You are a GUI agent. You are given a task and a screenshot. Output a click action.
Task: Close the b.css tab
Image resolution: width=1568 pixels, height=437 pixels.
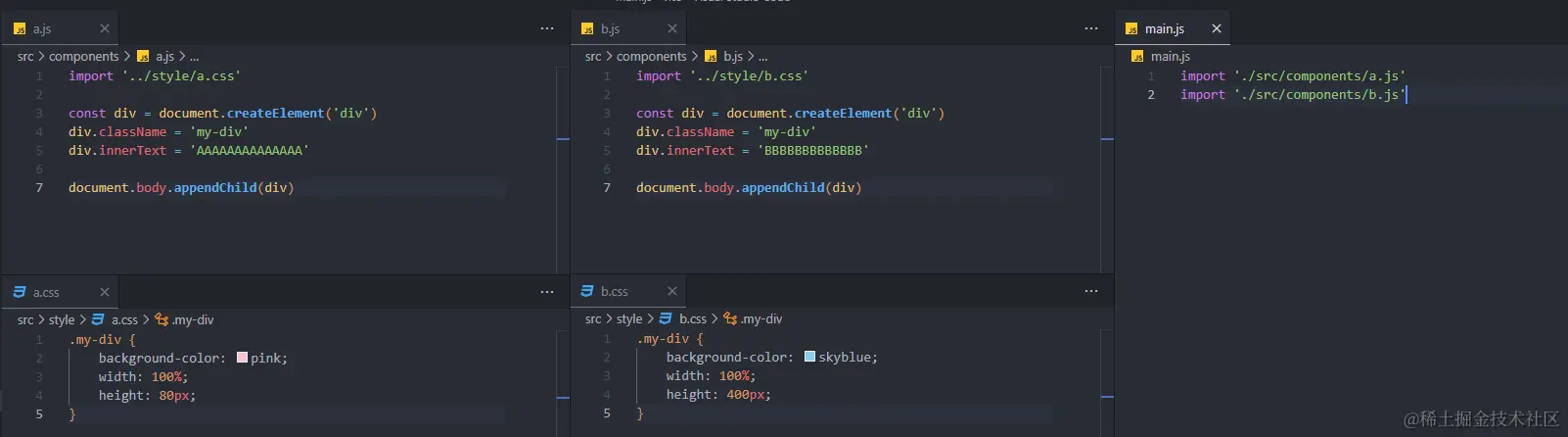point(672,291)
